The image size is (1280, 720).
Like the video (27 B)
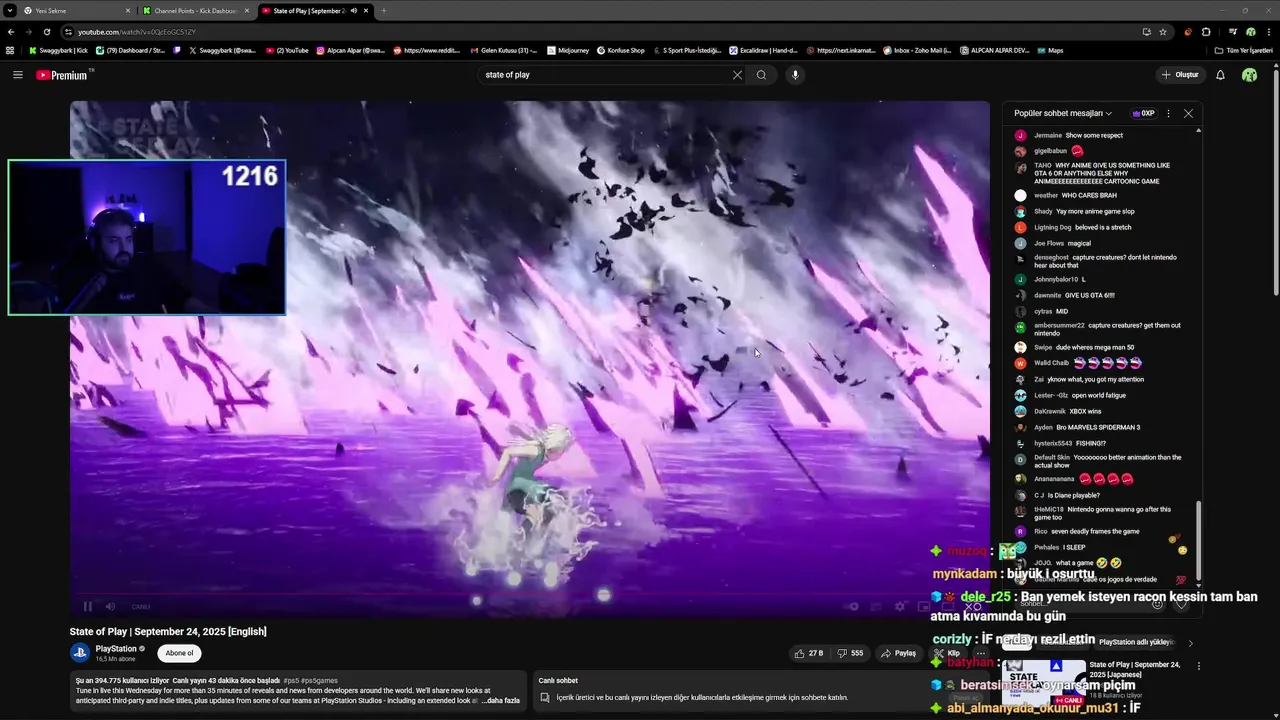click(808, 653)
